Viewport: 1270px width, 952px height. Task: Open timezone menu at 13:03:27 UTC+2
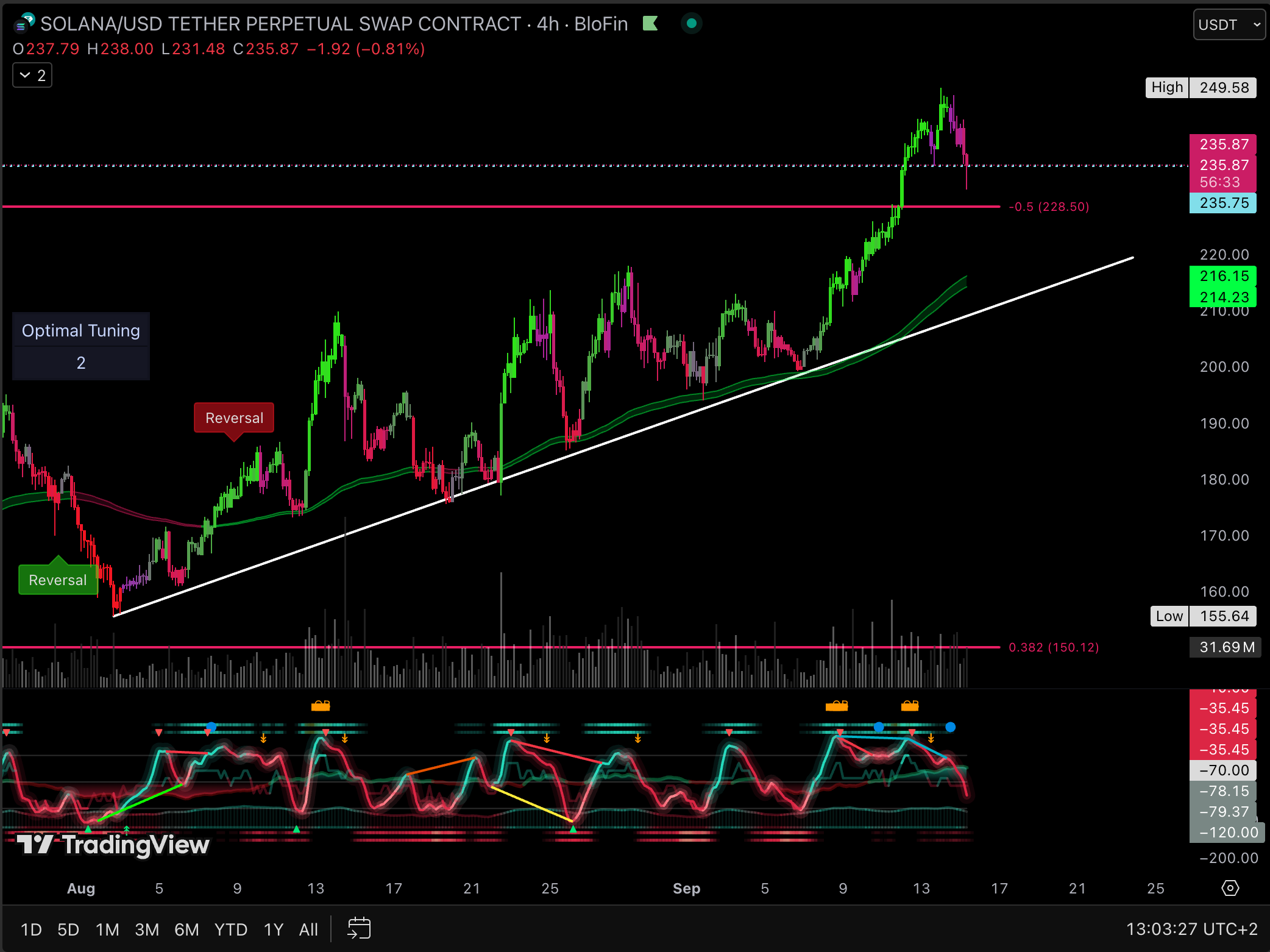tap(1191, 929)
